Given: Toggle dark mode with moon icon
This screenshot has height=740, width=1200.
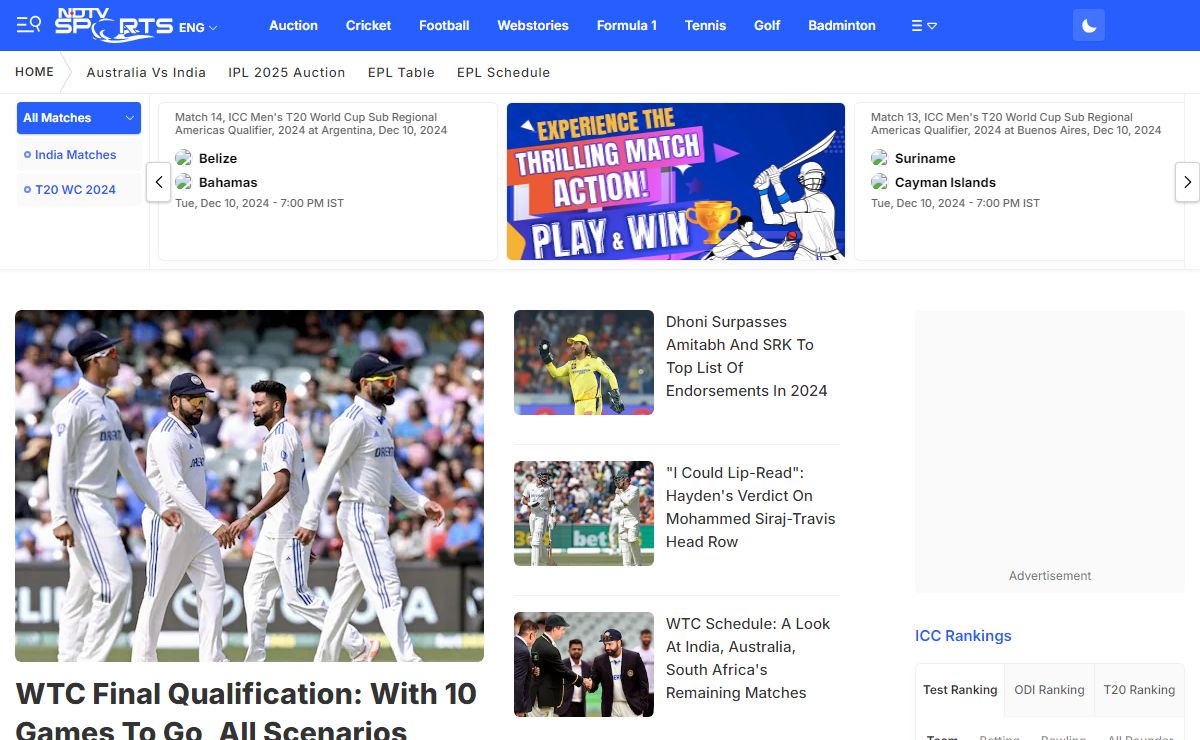Looking at the screenshot, I should pos(1088,26).
